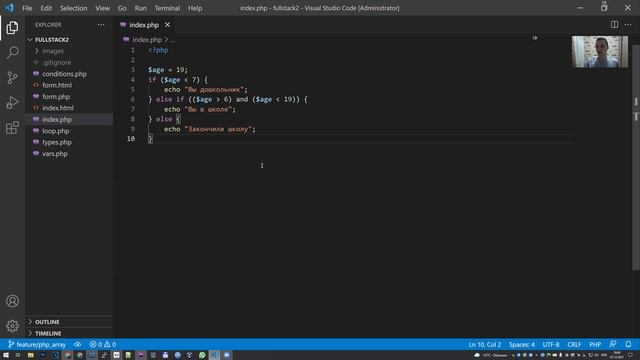Open conditions.php in the explorer
The width and height of the screenshot is (640, 360).
[64, 74]
